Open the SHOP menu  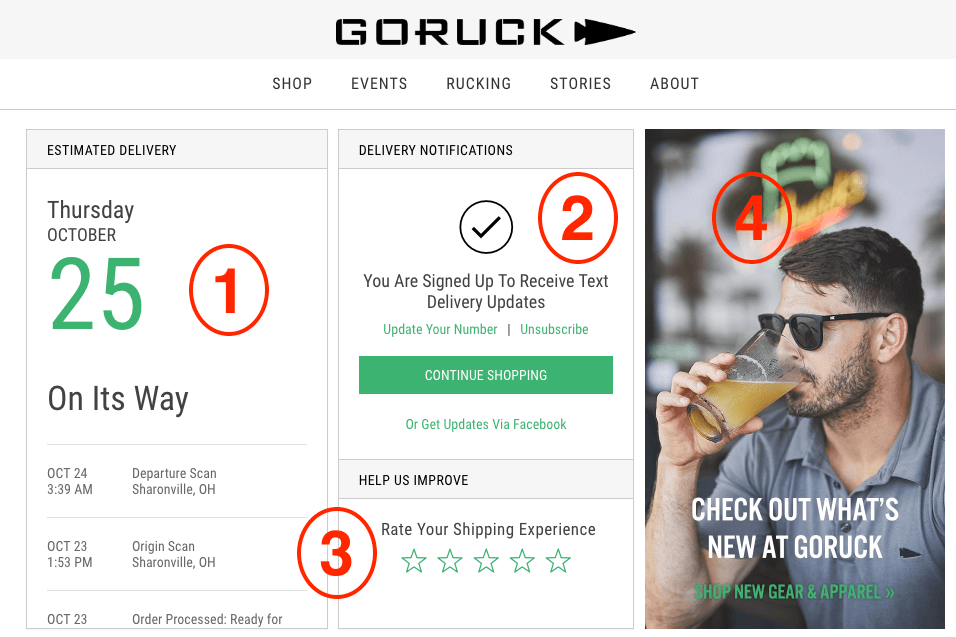292,84
